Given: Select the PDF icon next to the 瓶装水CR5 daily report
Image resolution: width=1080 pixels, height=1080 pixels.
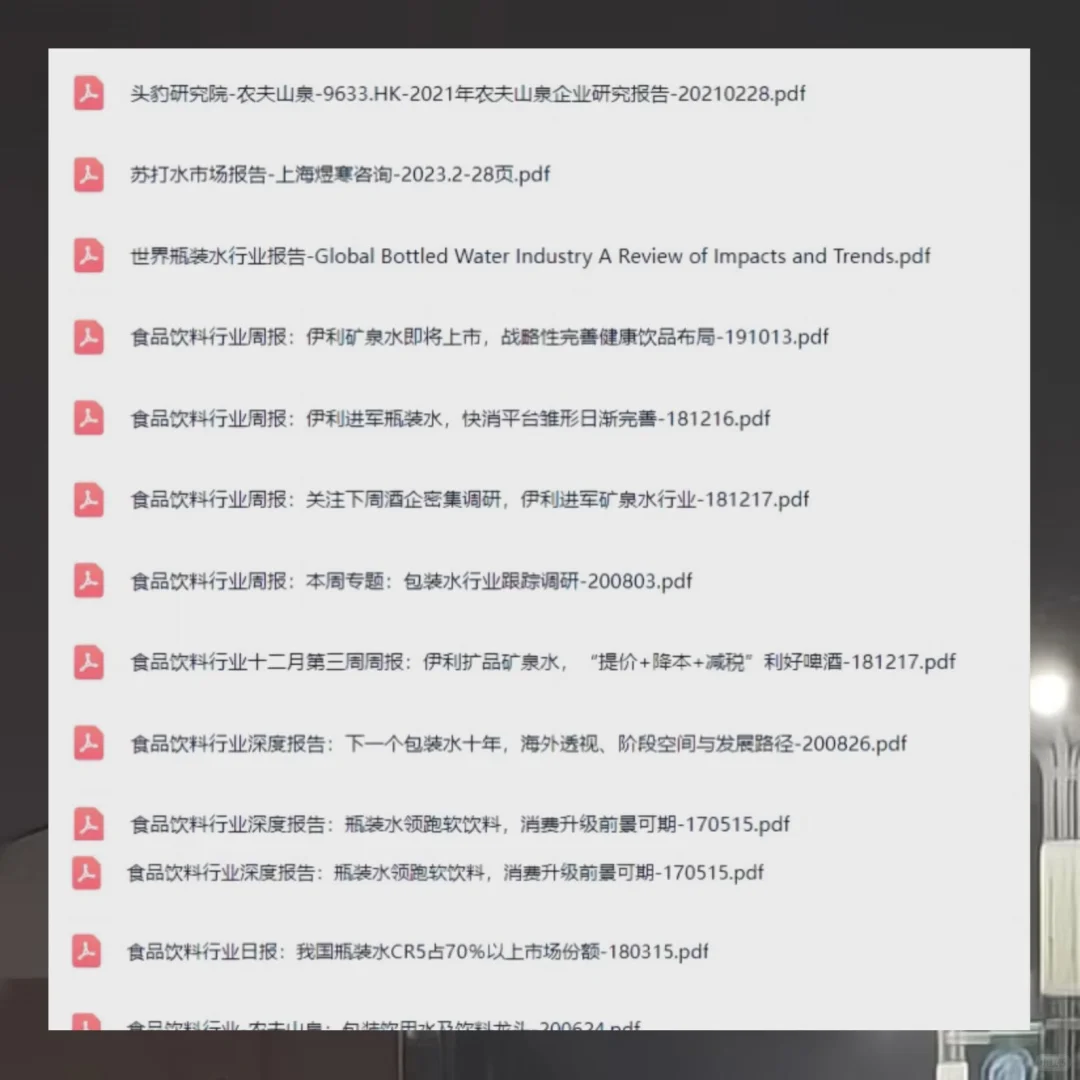Looking at the screenshot, I should (x=88, y=951).
